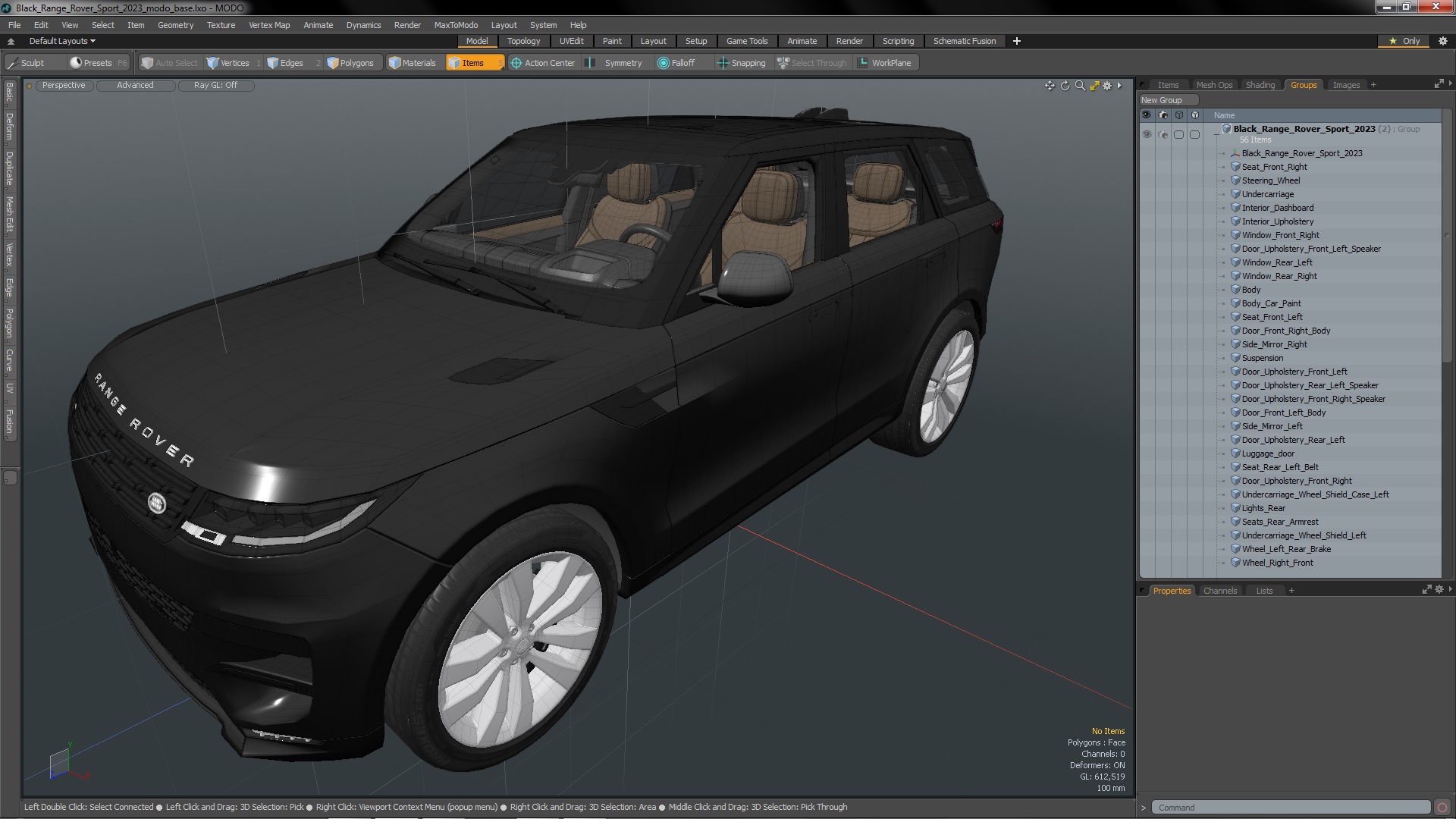Open the Perspective view type dropdown
The width and height of the screenshot is (1456, 819).
coord(64,85)
